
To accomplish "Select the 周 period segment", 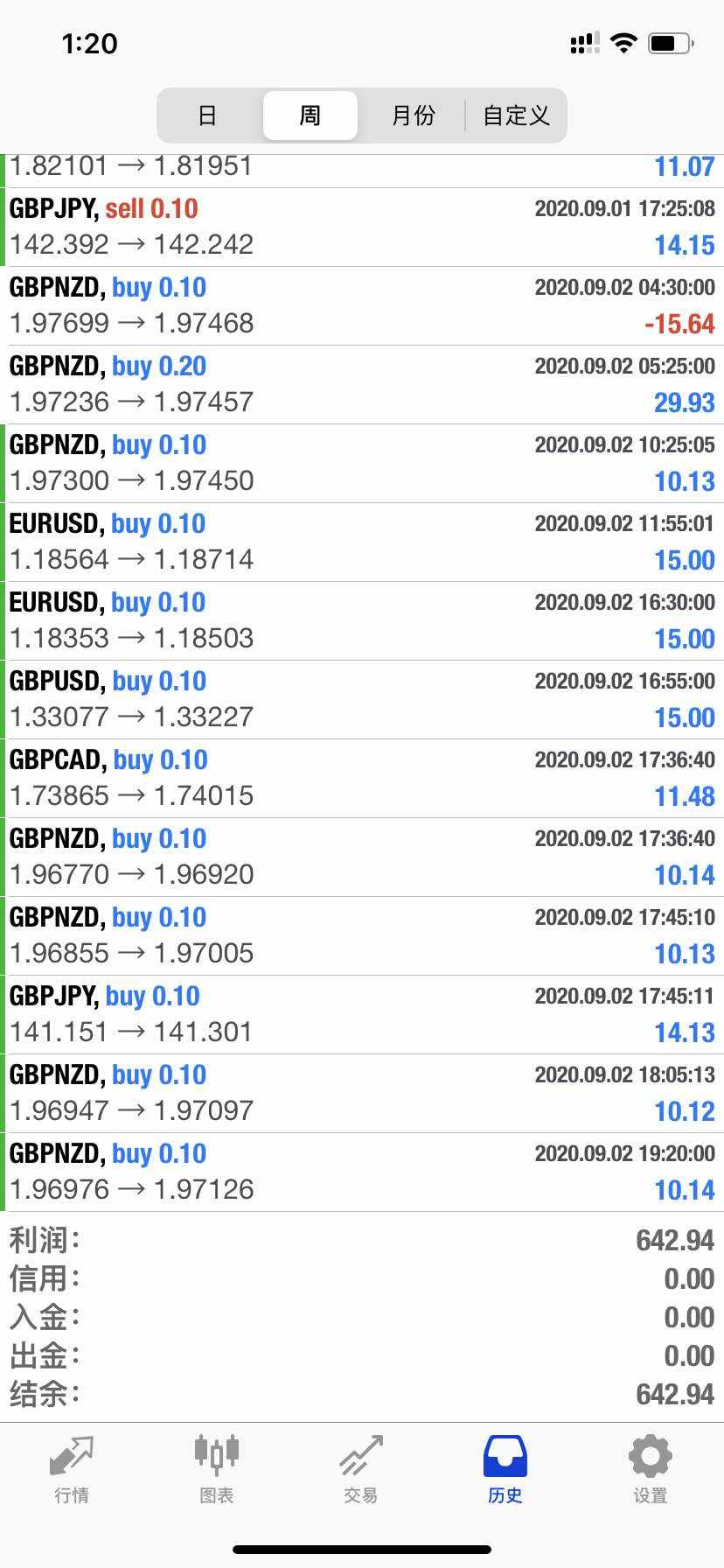I will [x=310, y=115].
